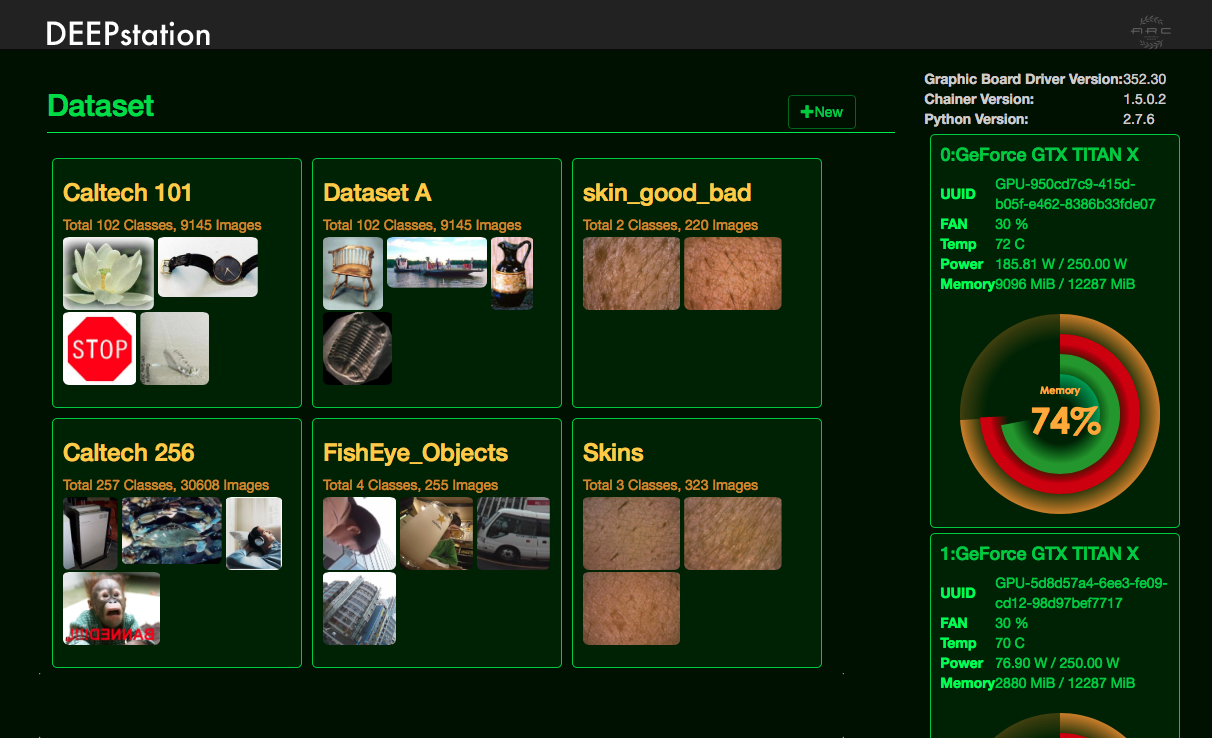Click the 74% memory gauge on GPU 0

coord(1060,415)
